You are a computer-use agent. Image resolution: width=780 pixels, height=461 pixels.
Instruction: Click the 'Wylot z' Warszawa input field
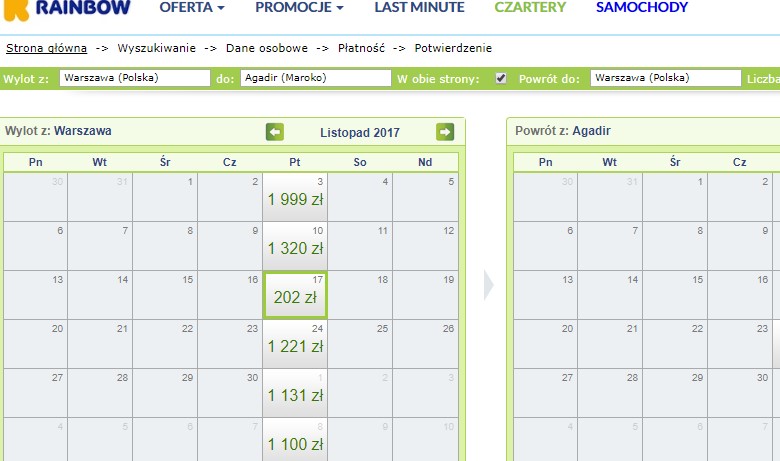click(x=134, y=78)
